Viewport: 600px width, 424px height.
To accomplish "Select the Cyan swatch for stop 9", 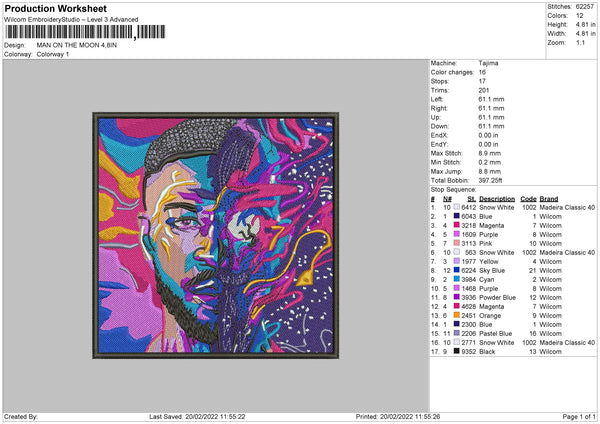I will tap(457, 279).
